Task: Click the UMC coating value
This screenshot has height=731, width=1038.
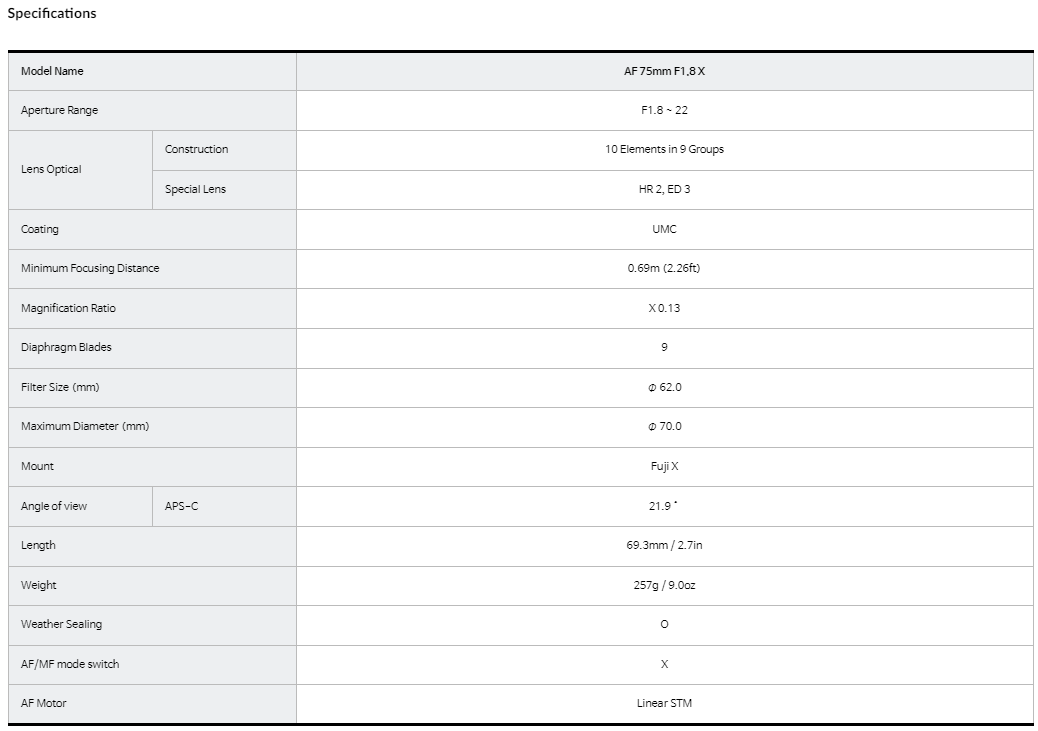Action: pyautogui.click(x=664, y=229)
